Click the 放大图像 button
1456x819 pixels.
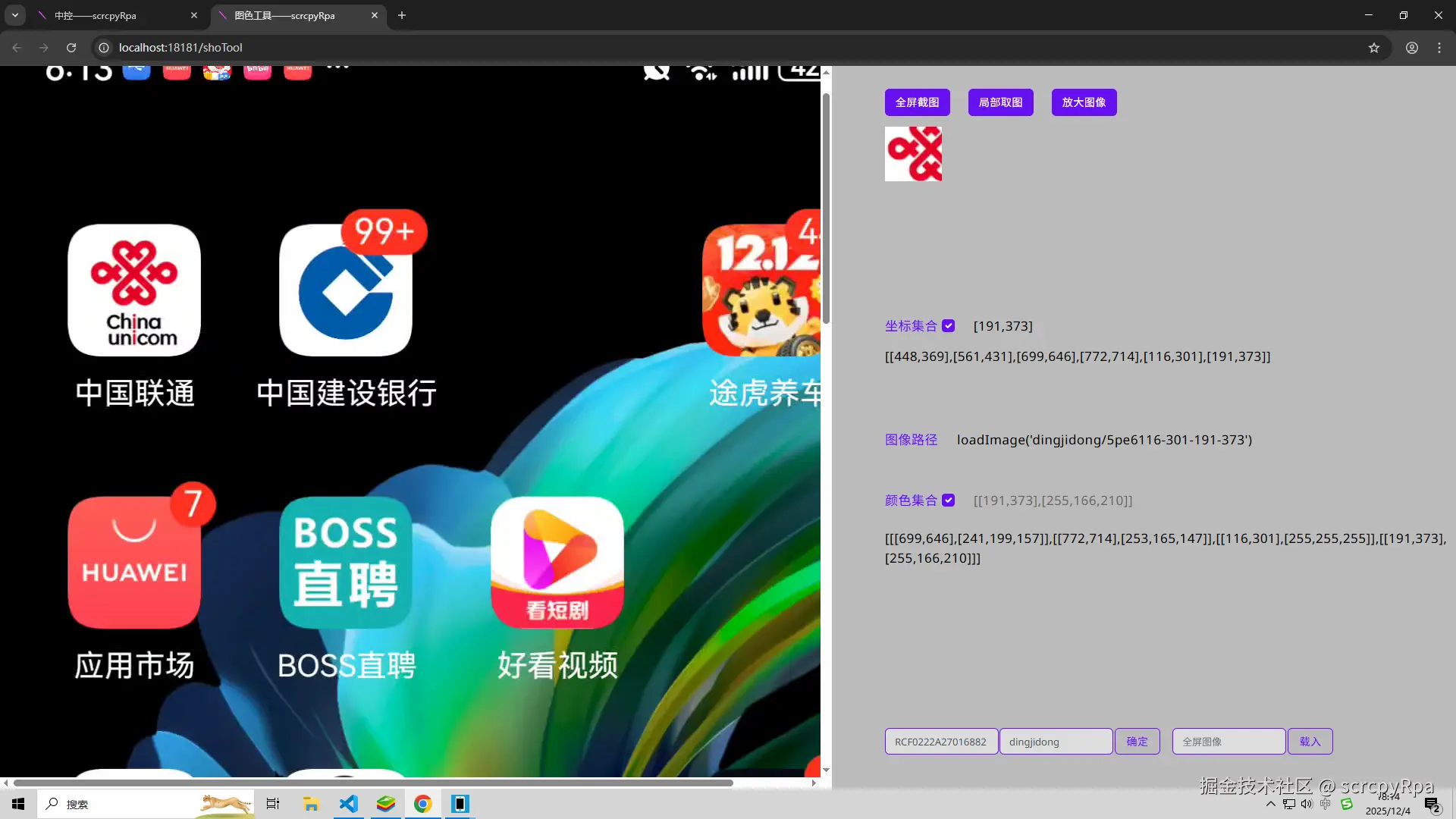[1084, 102]
